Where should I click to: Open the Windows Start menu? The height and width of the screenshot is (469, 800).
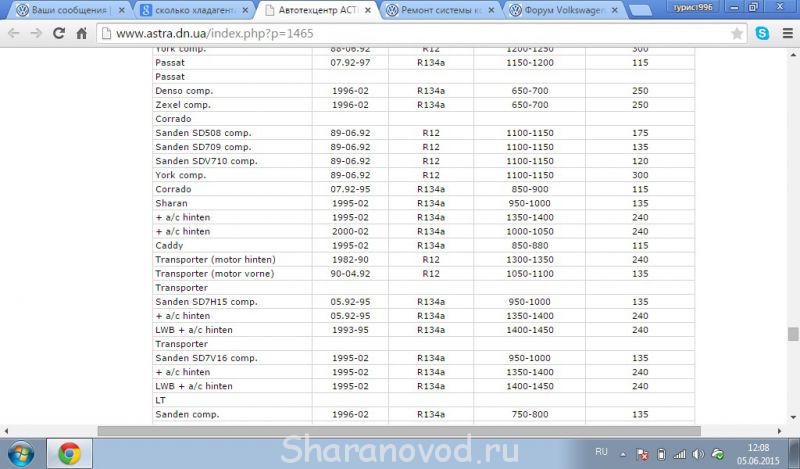20,452
